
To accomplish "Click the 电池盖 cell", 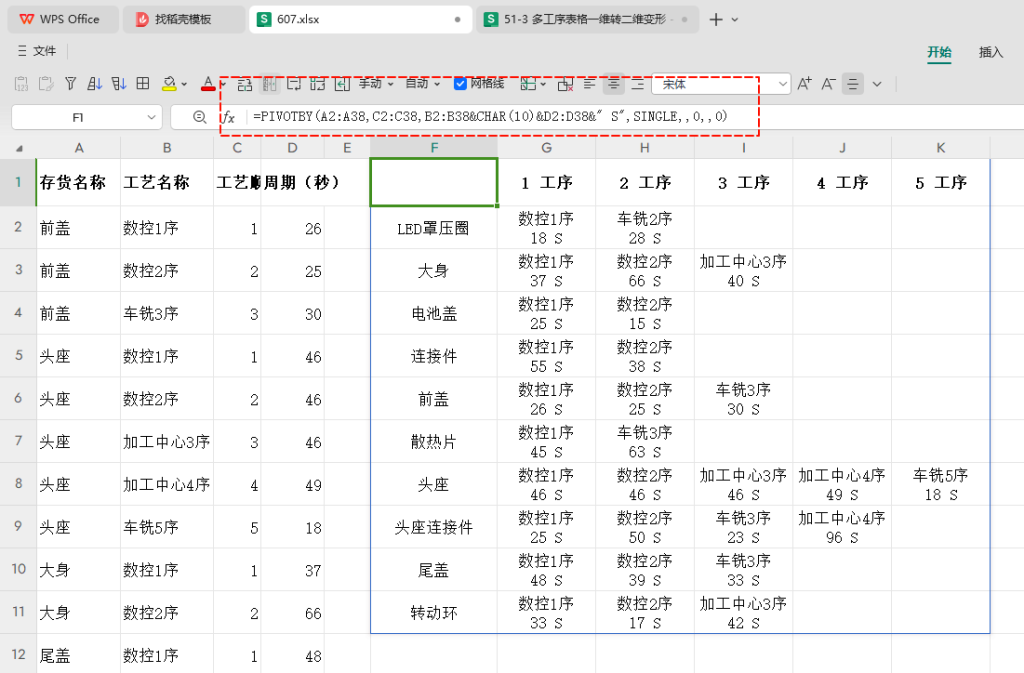I will pos(434,313).
